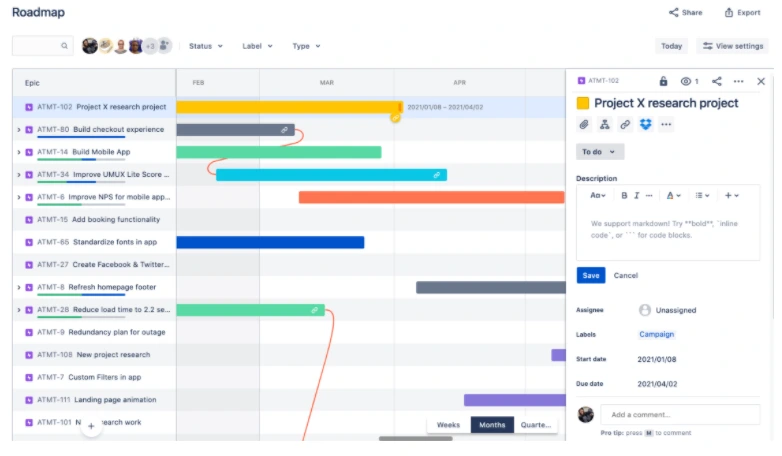
Task: Save the description
Action: pyautogui.click(x=591, y=275)
